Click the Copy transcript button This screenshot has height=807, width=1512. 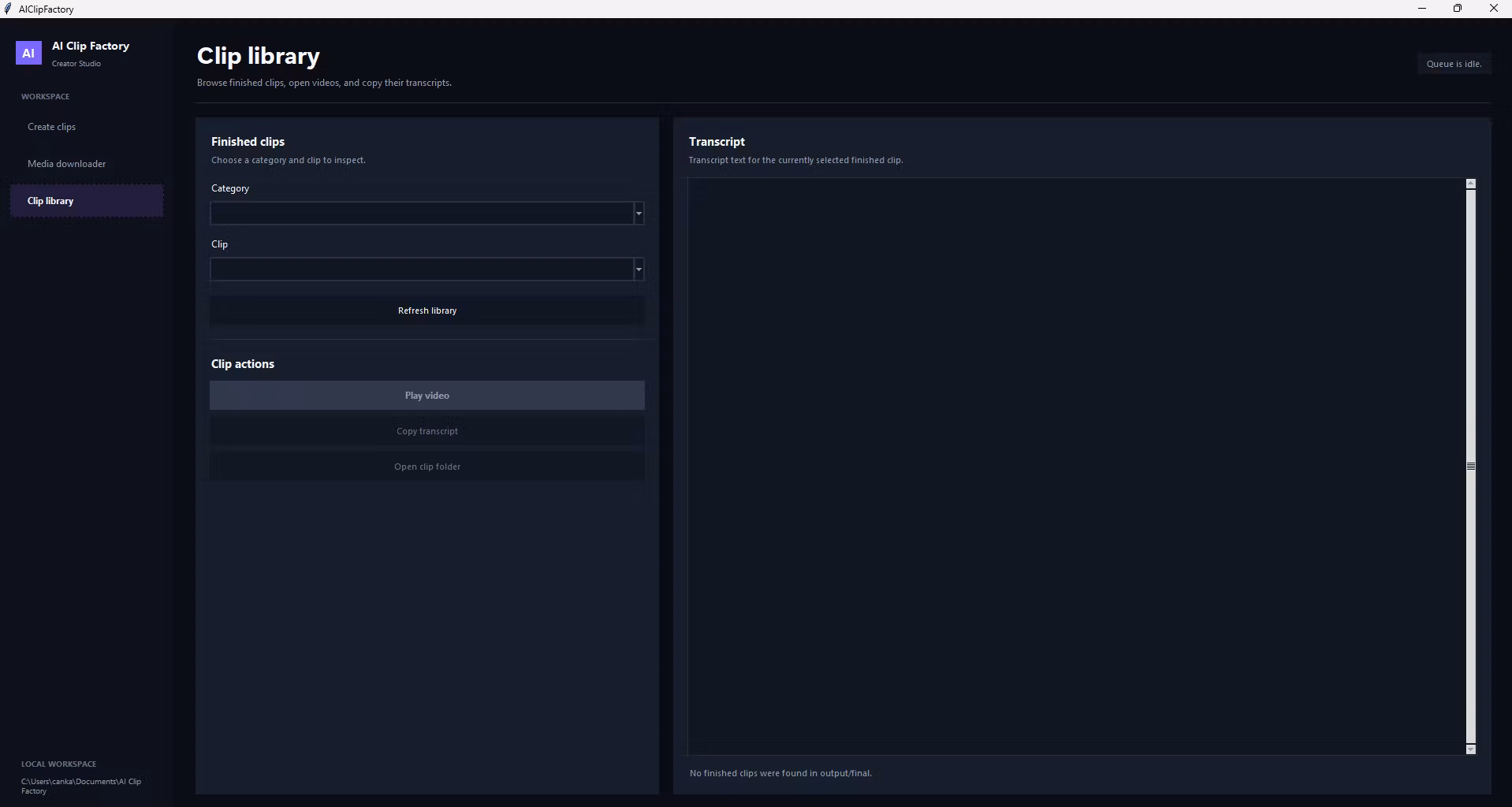427,431
